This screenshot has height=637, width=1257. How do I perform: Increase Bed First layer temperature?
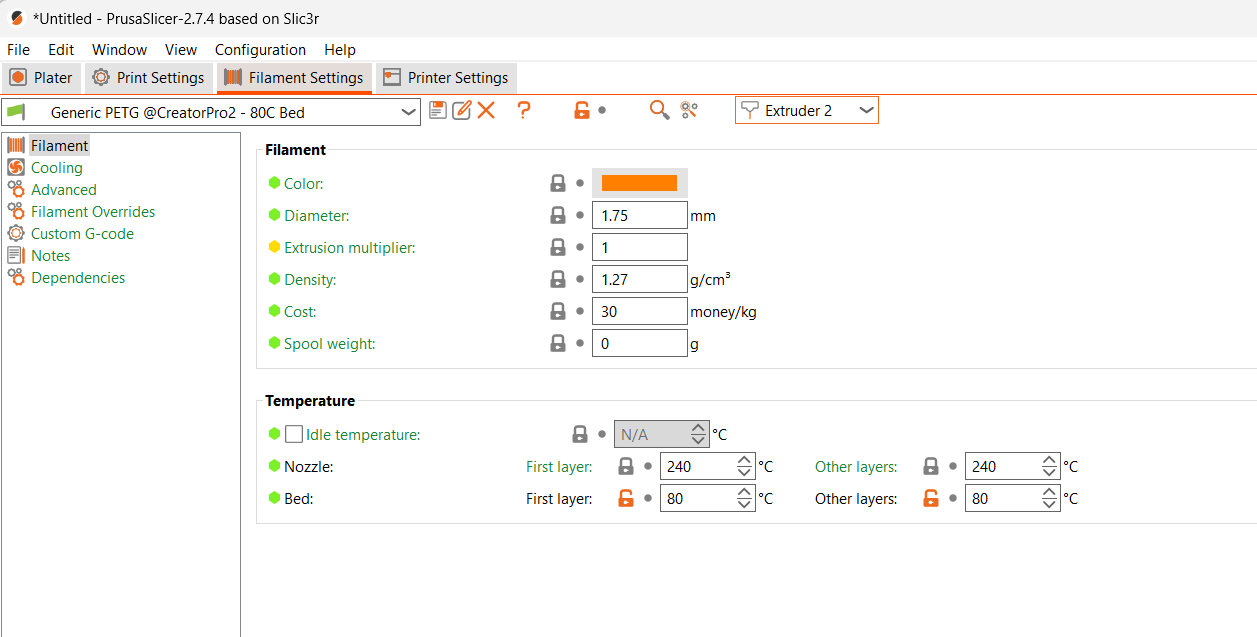pos(744,493)
